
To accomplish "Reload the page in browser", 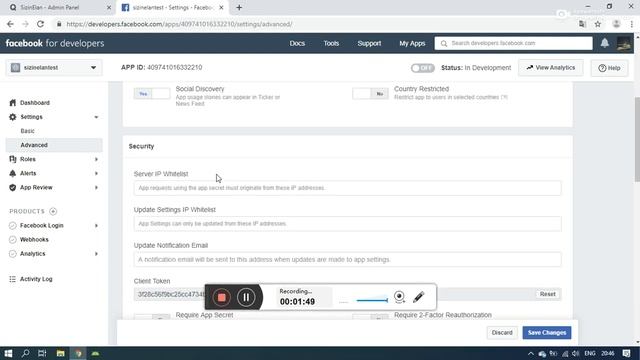I will [x=40, y=24].
